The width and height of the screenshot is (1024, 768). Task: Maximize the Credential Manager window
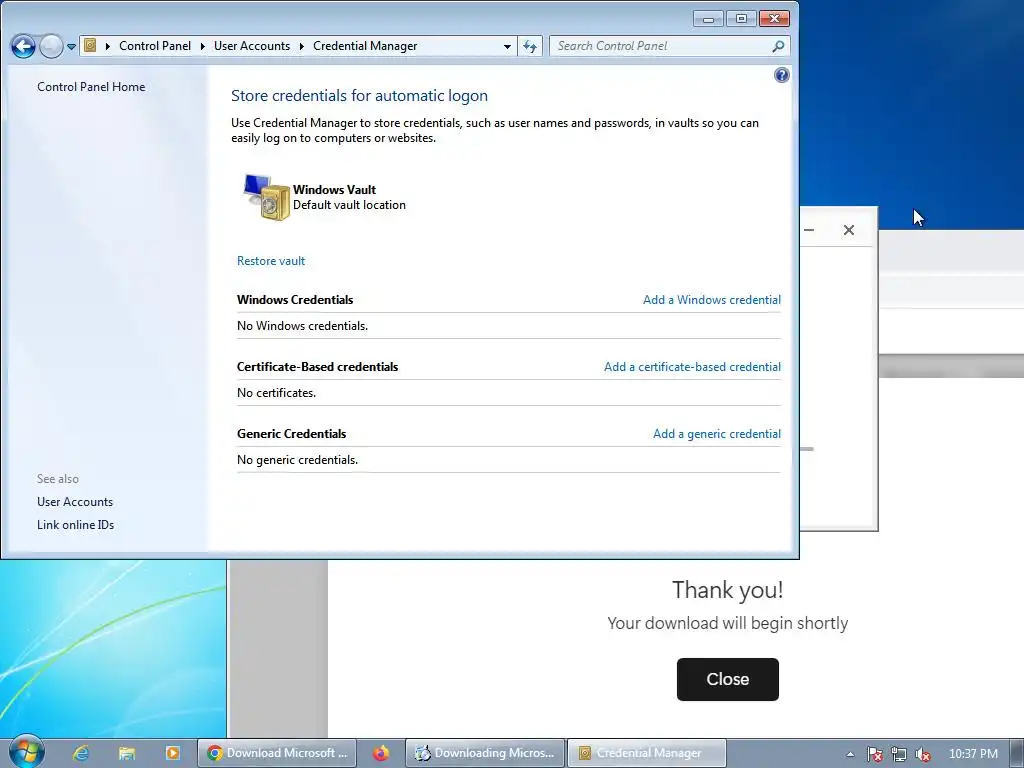741,19
